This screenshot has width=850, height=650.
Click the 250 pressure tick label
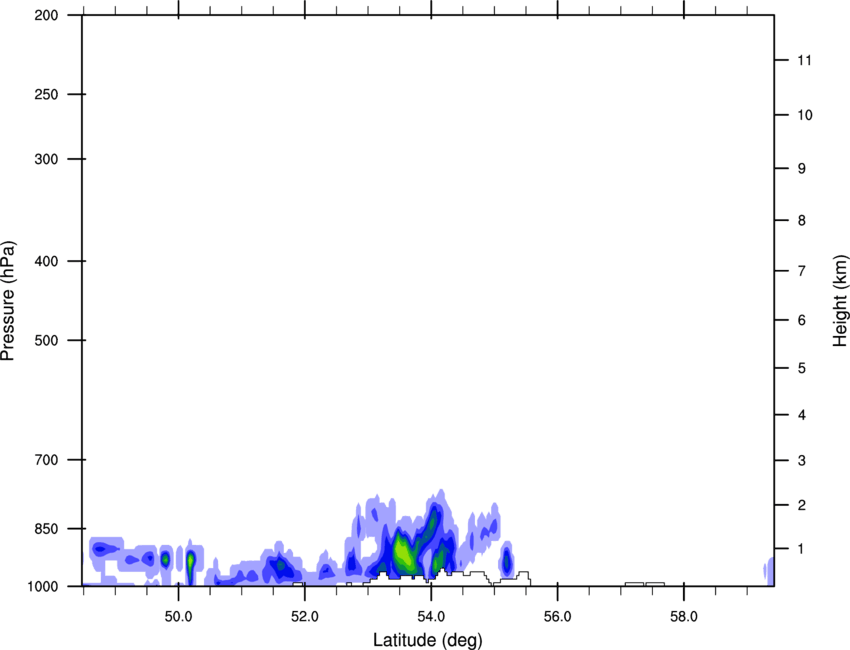pyautogui.click(x=46, y=94)
